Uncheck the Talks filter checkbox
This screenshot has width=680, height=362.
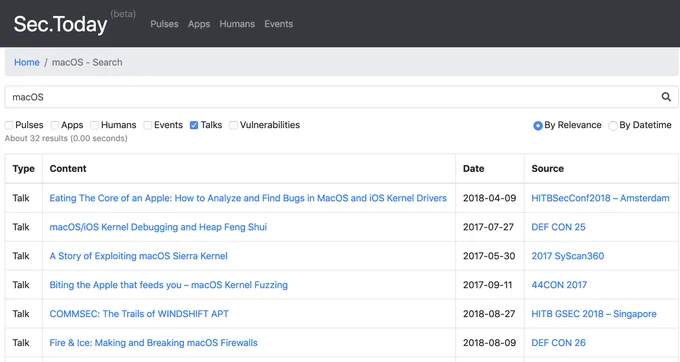pos(194,125)
